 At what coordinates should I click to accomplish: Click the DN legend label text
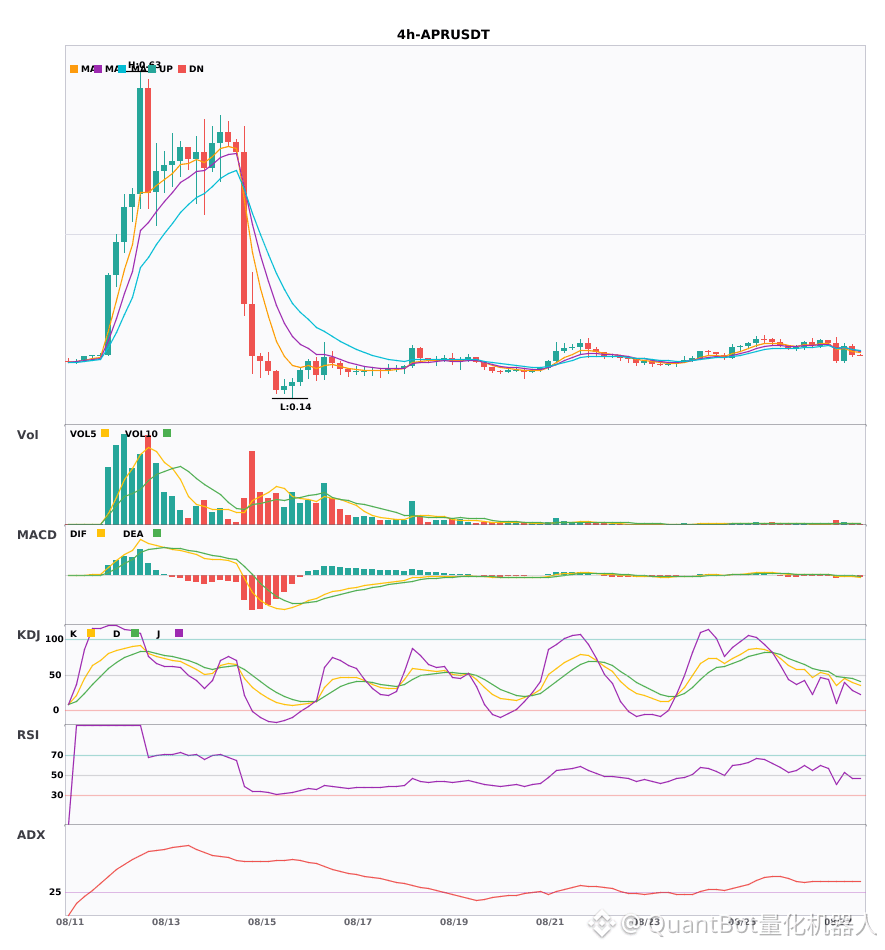(x=196, y=69)
